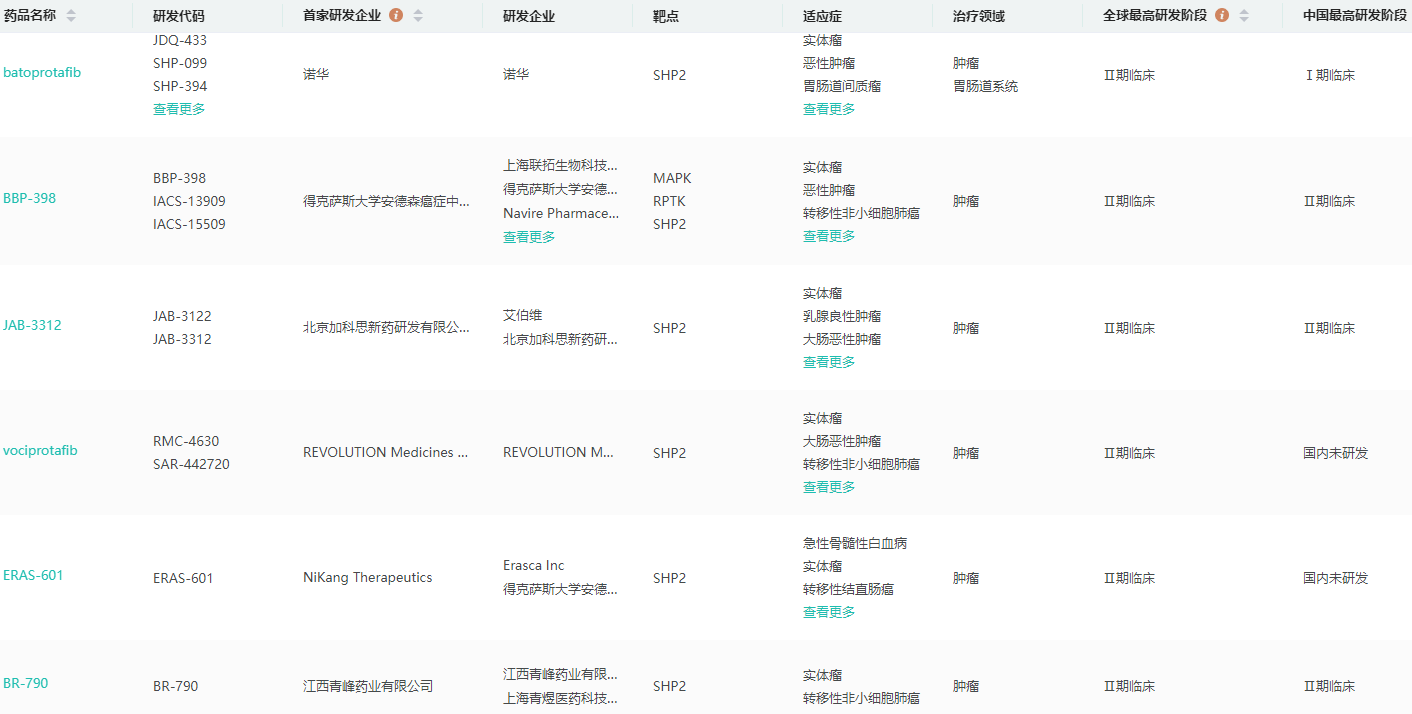Expand 查看更多 under batoprotafib research codes
This screenshot has height=714, width=1412.
tap(179, 109)
